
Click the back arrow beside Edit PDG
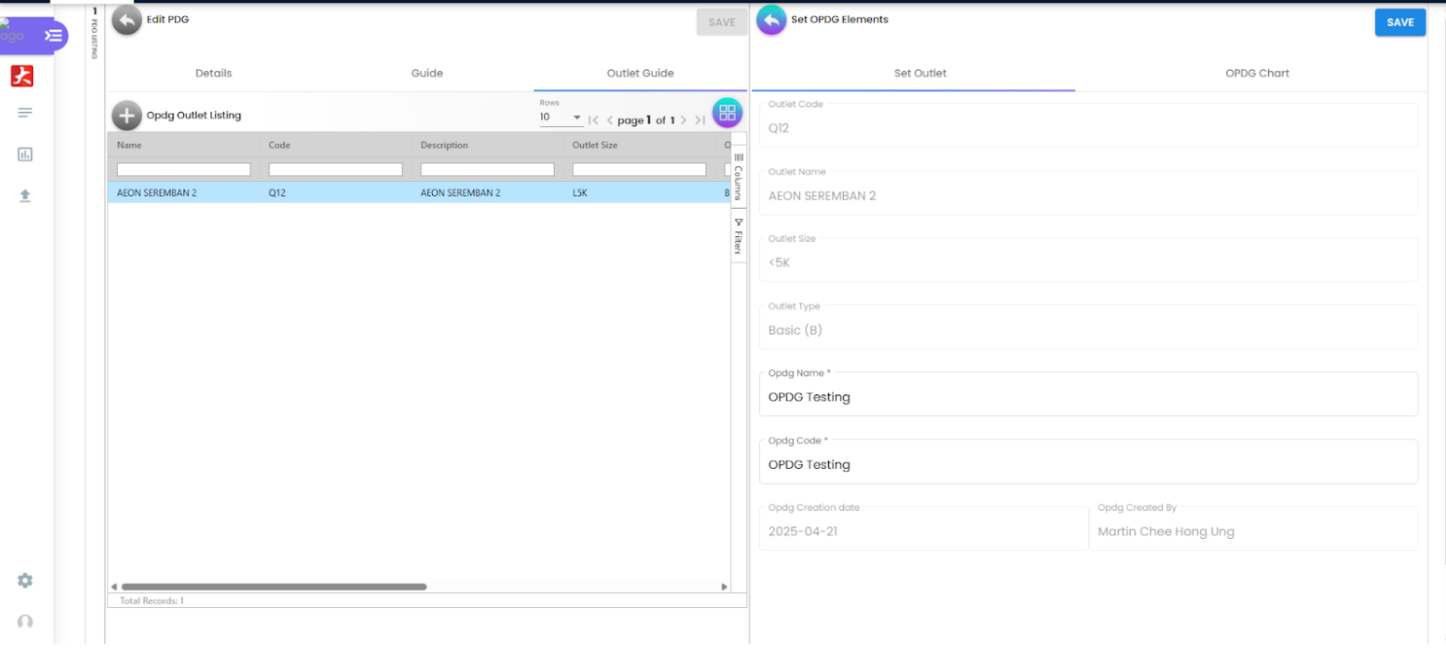click(126, 20)
